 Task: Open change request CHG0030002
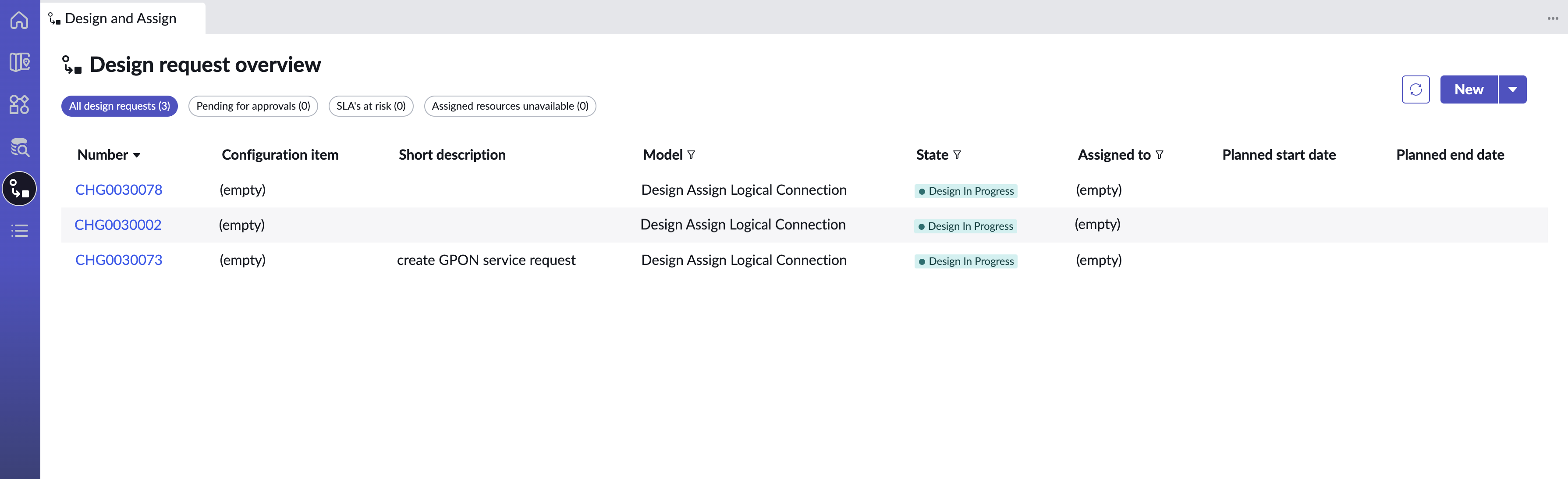[x=118, y=225]
